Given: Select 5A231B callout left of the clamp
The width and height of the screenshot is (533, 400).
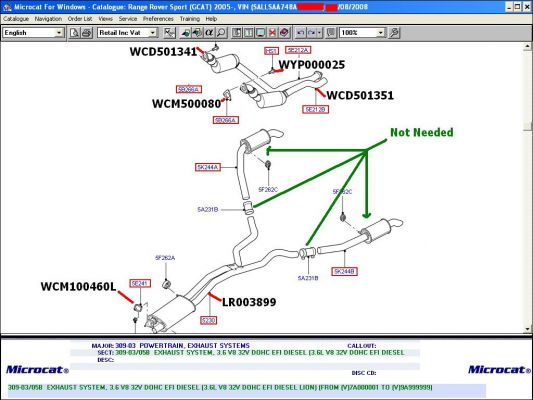Looking at the screenshot, I should [207, 209].
